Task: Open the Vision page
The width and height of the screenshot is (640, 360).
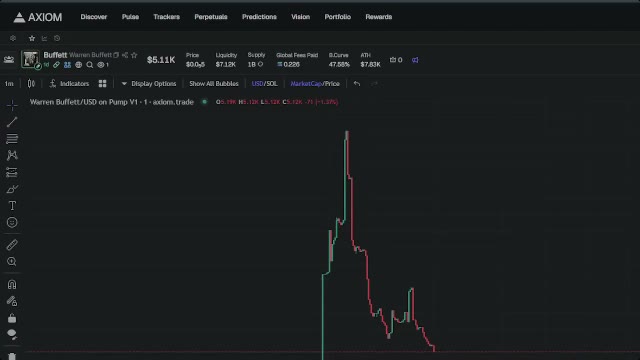Action: point(300,17)
